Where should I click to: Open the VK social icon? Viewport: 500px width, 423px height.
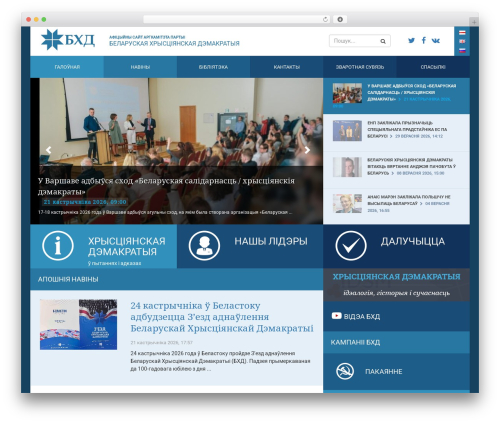435,40
